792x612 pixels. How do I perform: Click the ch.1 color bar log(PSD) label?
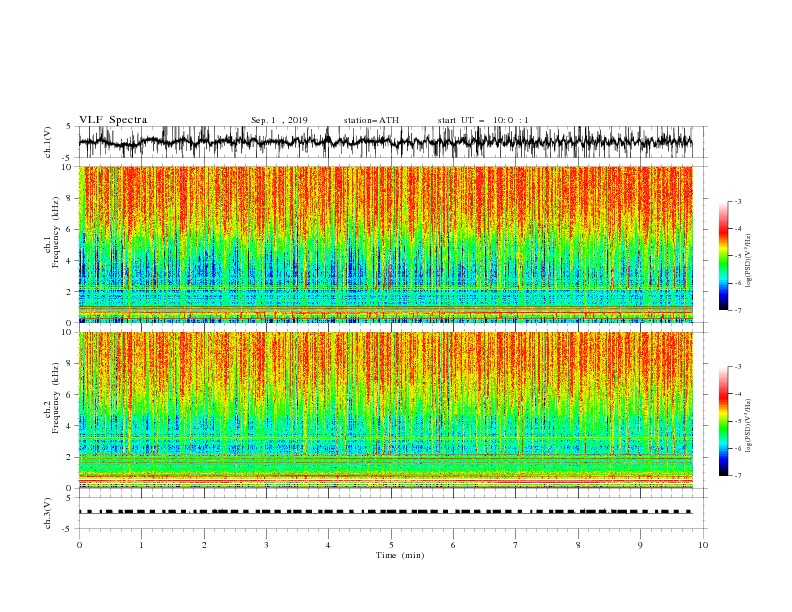(748, 261)
